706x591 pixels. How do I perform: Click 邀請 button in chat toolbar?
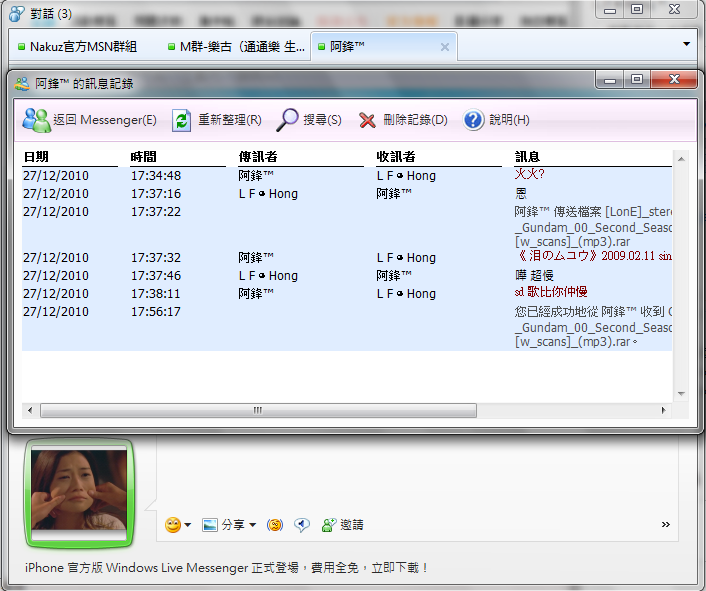point(343,525)
